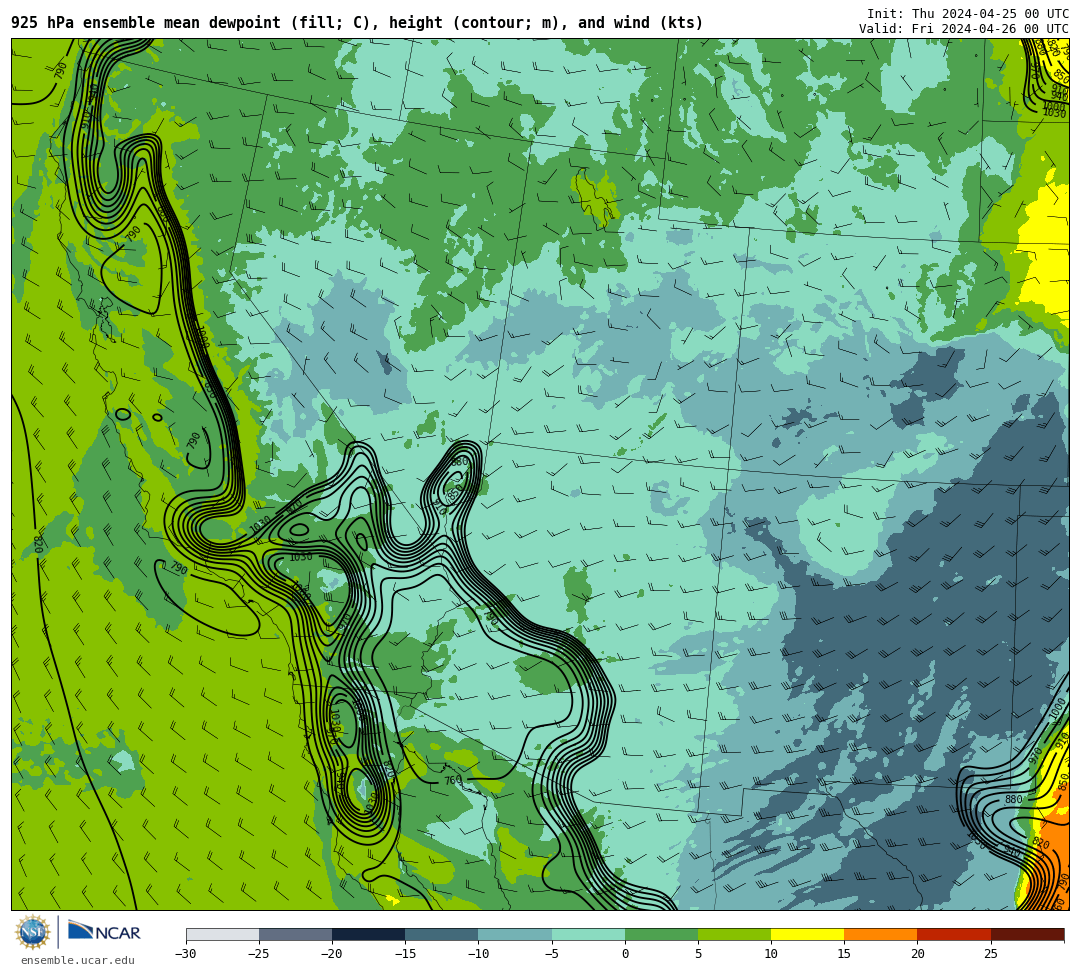Screen dimensions: 1080x973
Task: Click the colorbar tick label '−15'
Action: point(405,954)
